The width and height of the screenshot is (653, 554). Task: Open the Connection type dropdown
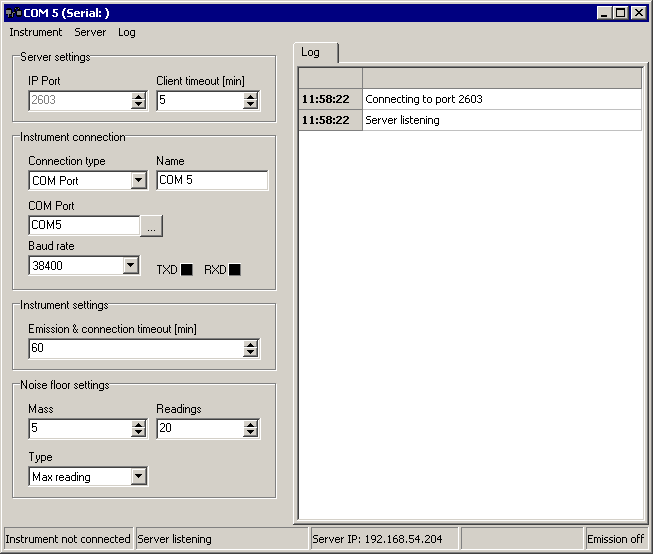(139, 181)
